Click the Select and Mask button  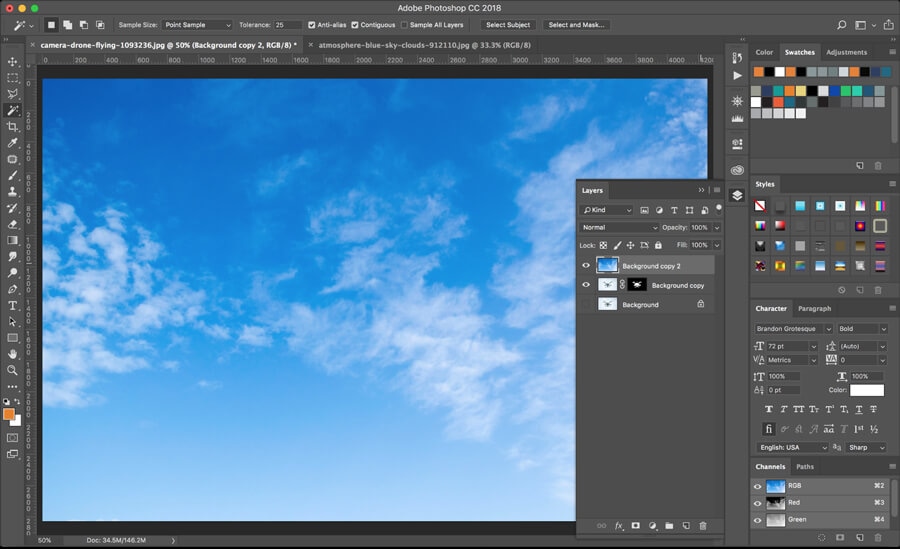(x=578, y=24)
